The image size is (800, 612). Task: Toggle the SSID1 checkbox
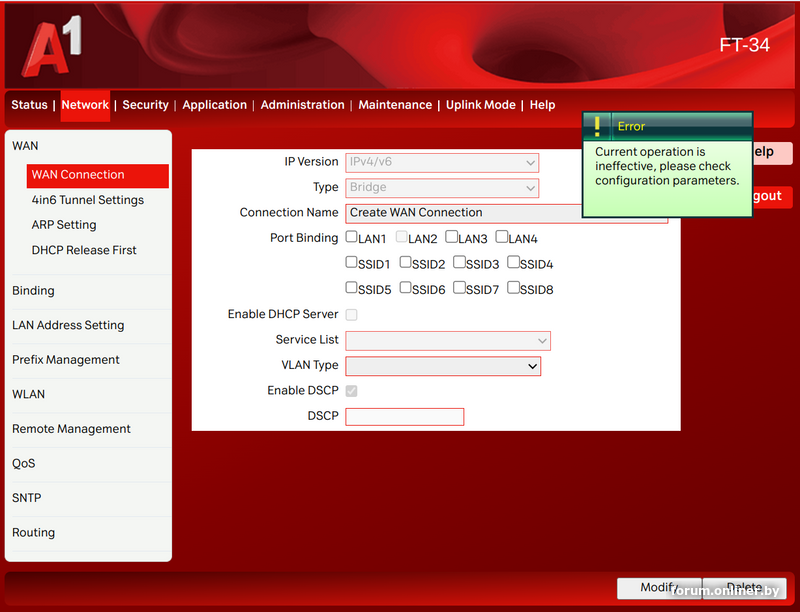pyautogui.click(x=352, y=263)
